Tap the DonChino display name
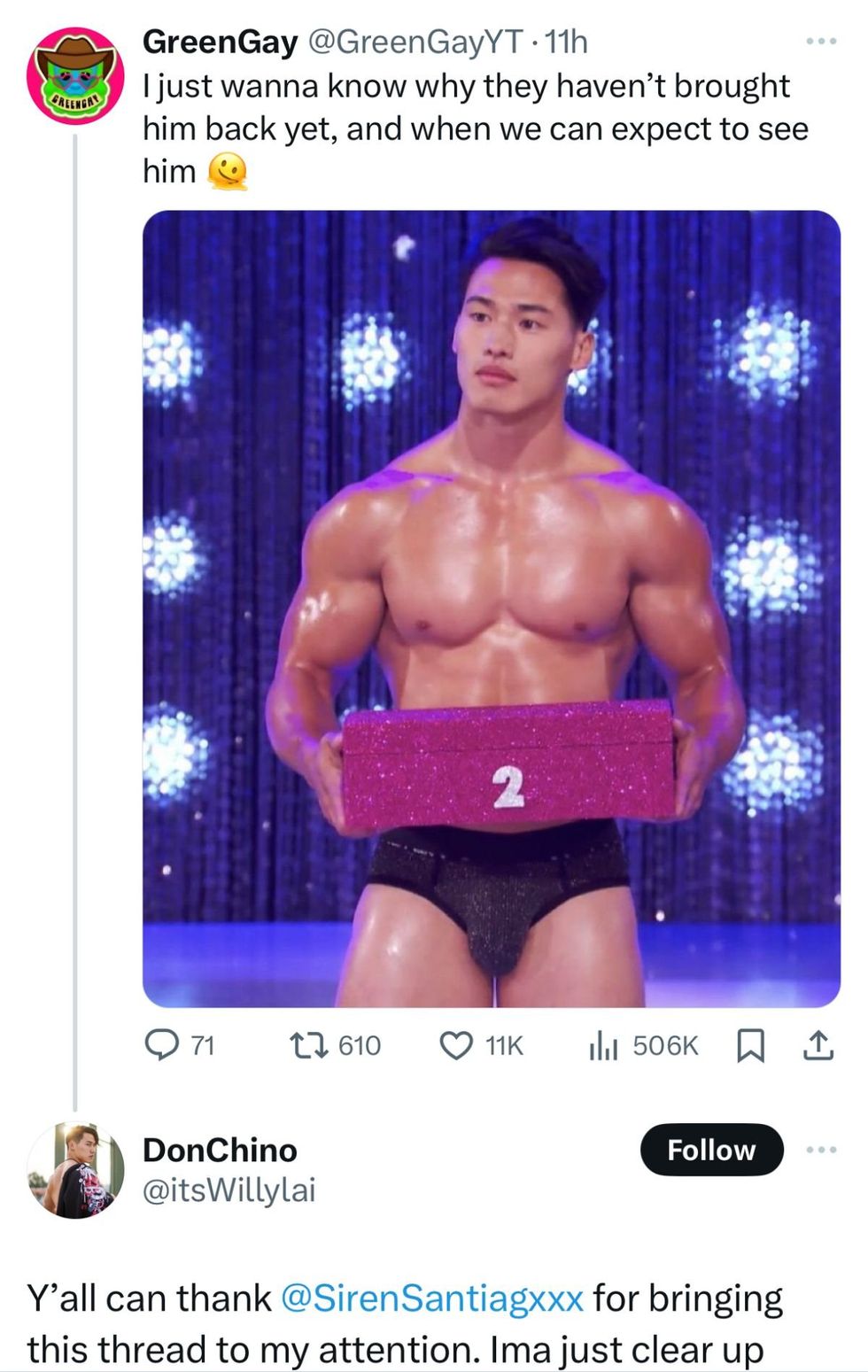868x1372 pixels. click(x=220, y=1150)
